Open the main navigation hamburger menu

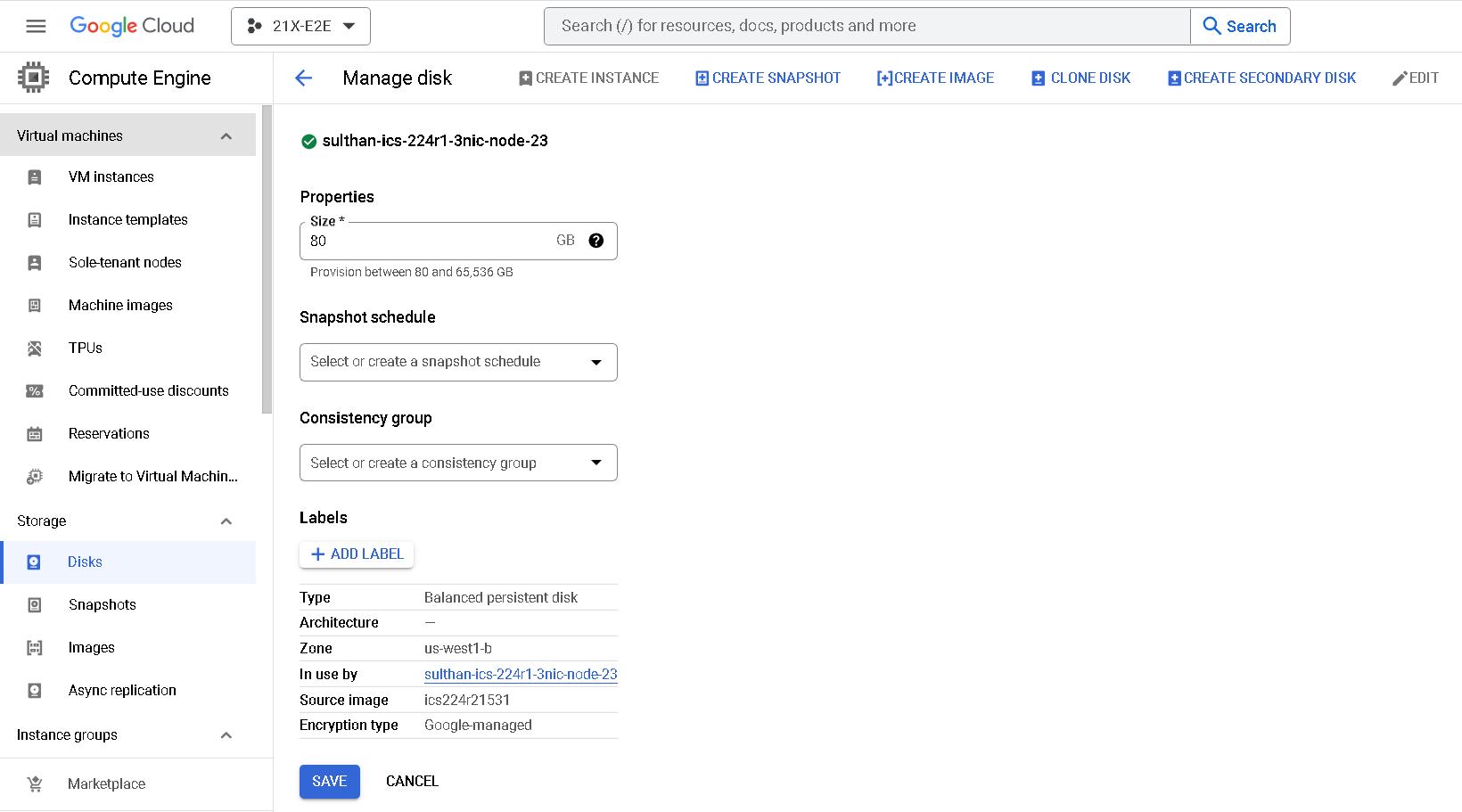pos(36,26)
